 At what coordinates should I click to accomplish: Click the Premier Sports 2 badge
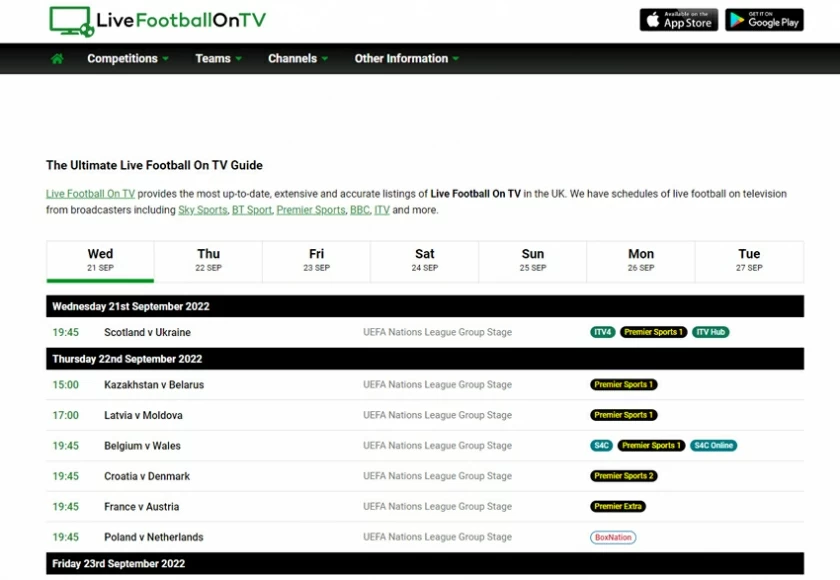tap(623, 476)
